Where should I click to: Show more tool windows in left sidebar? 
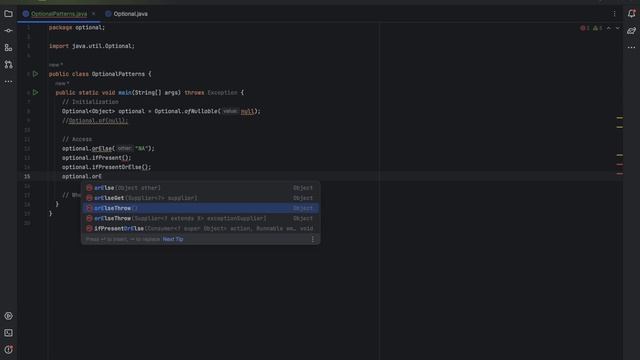(8, 82)
